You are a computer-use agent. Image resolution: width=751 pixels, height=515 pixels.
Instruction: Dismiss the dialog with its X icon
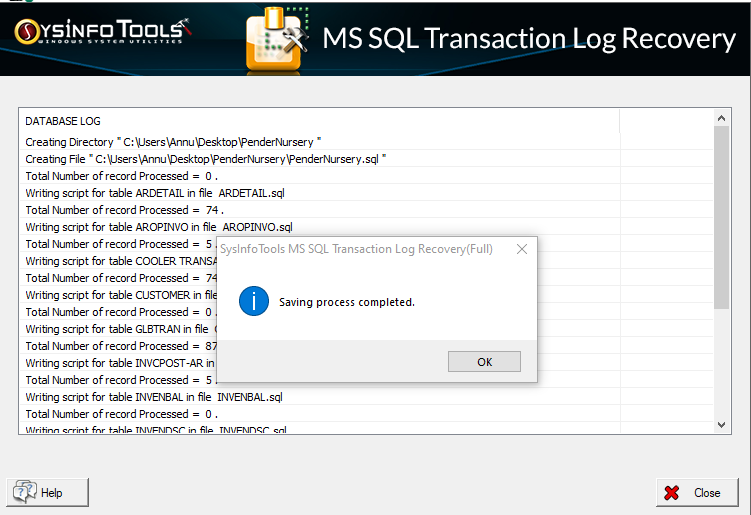521,249
